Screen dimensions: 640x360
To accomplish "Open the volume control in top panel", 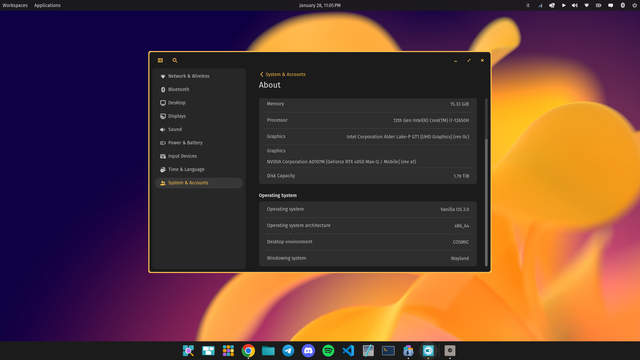I will coord(575,5).
